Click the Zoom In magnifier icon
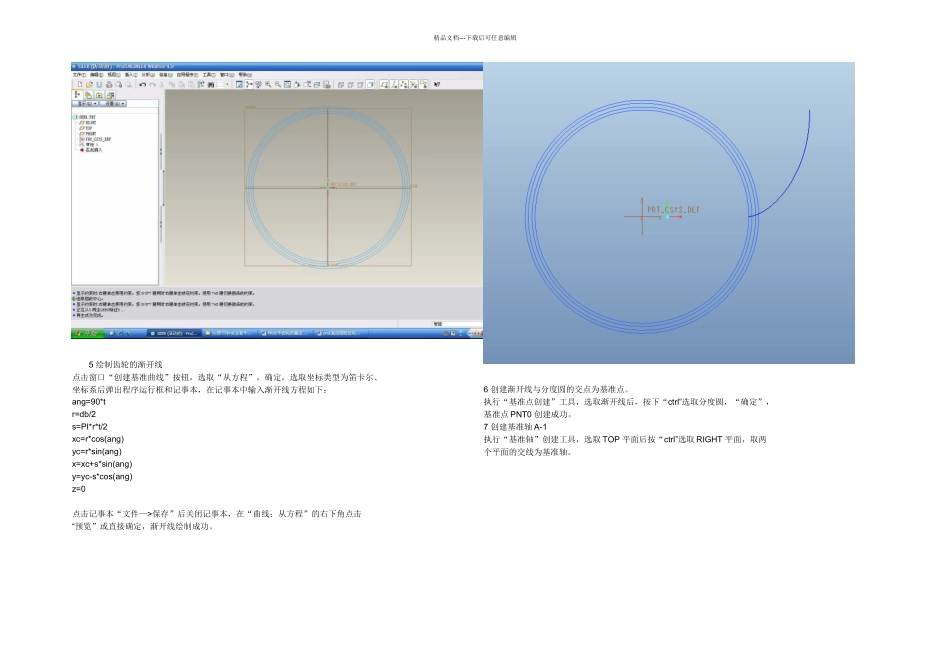Image resolution: width=950 pixels, height=672 pixels. 268,84
